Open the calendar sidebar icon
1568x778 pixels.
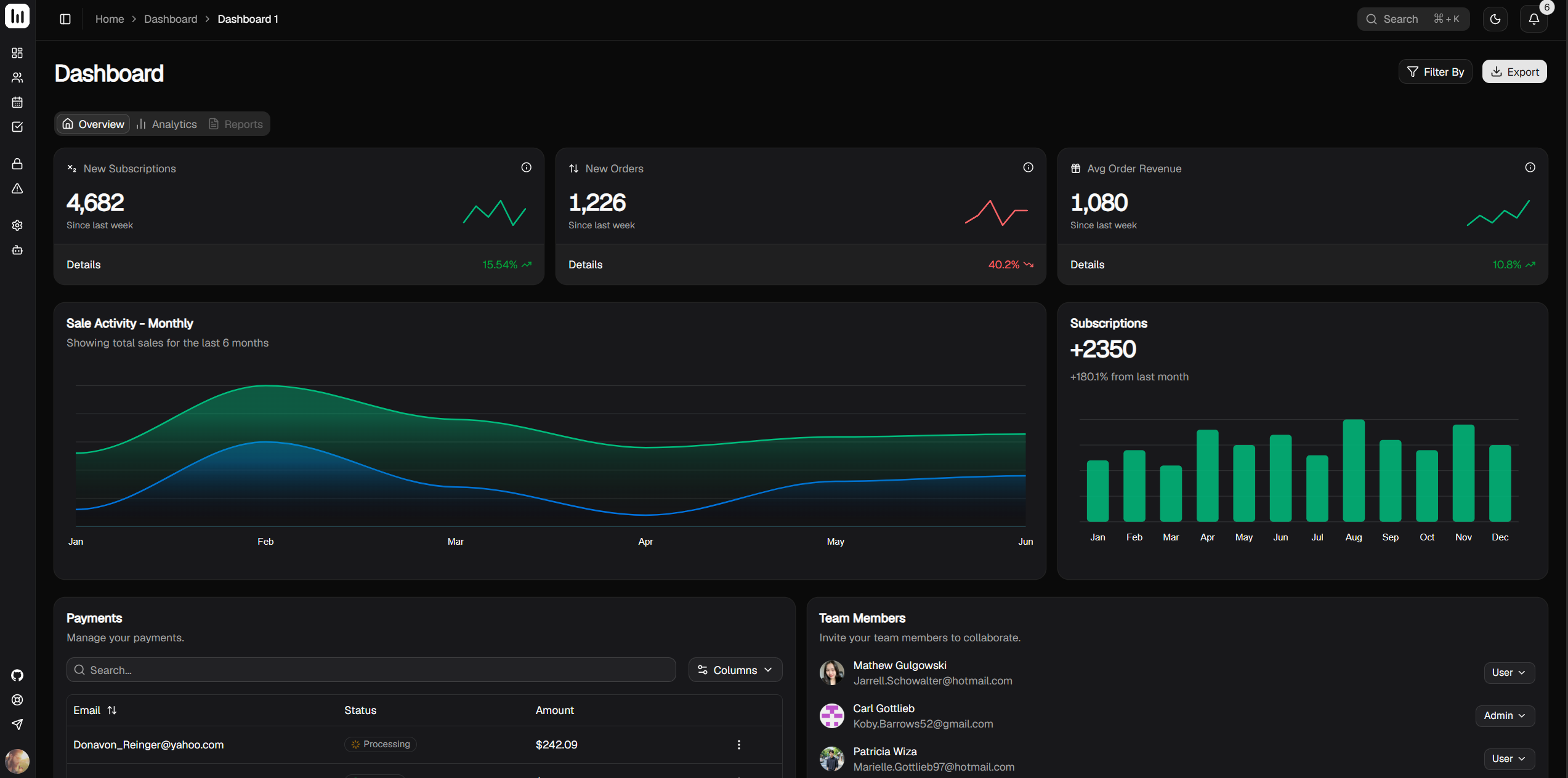pos(17,102)
